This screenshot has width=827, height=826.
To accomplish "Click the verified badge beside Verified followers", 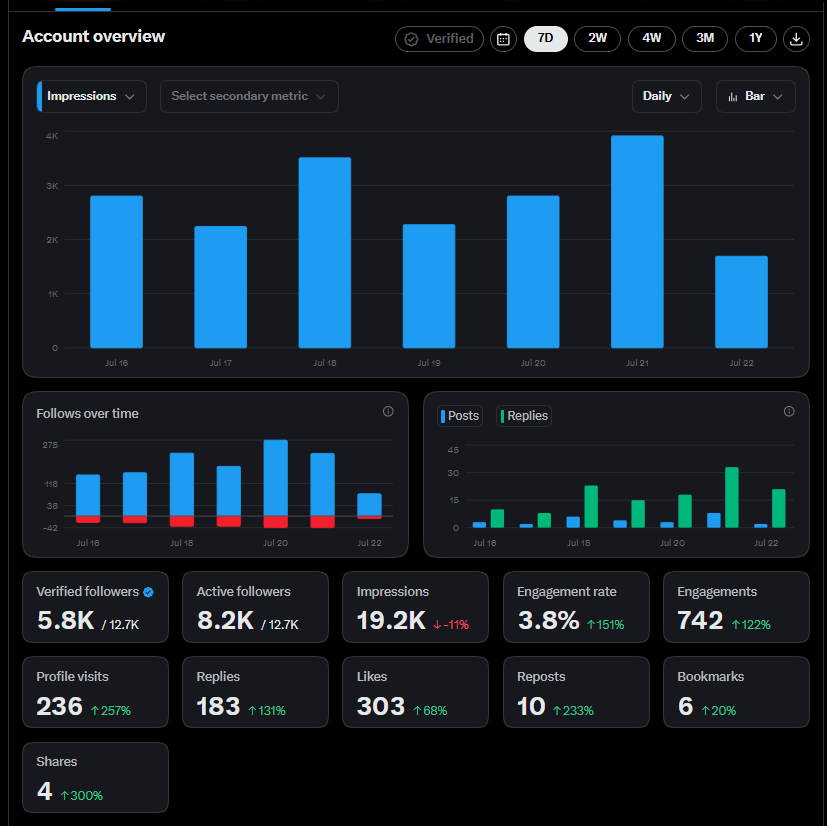I will pos(148,592).
